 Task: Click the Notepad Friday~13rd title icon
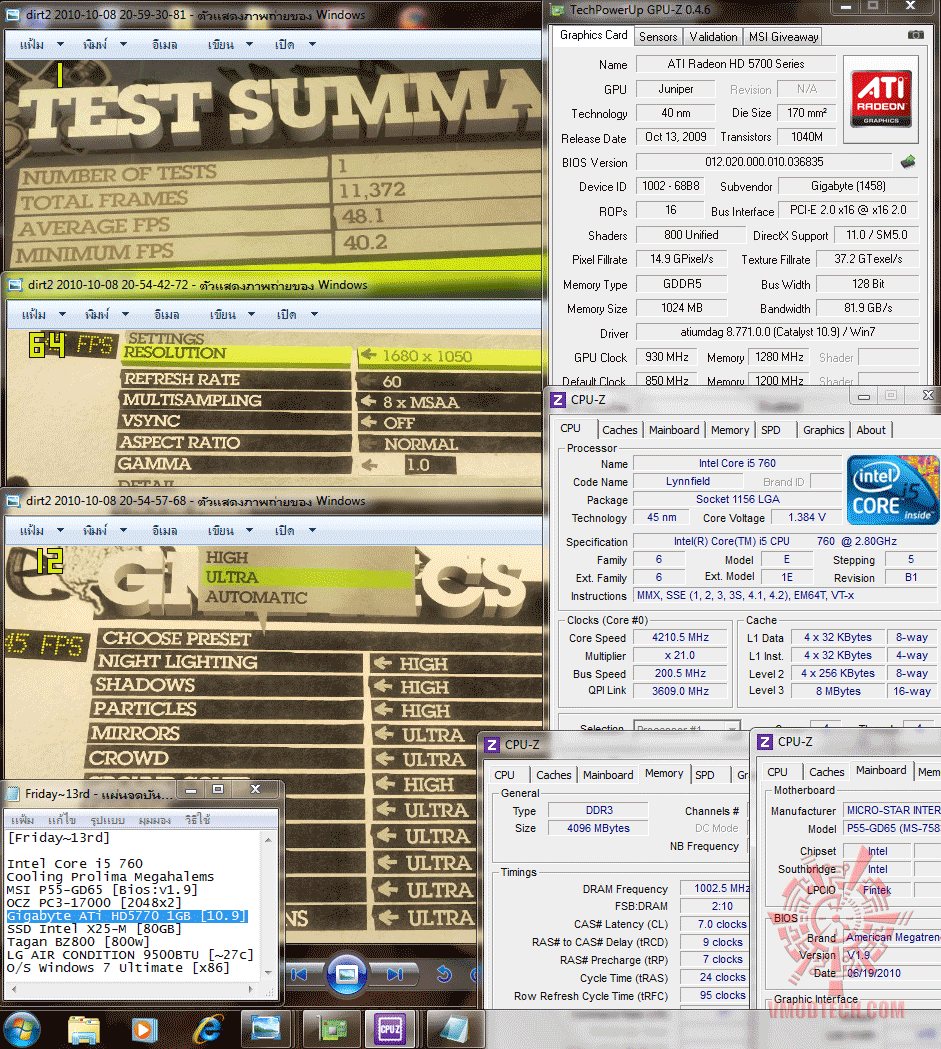pos(13,794)
